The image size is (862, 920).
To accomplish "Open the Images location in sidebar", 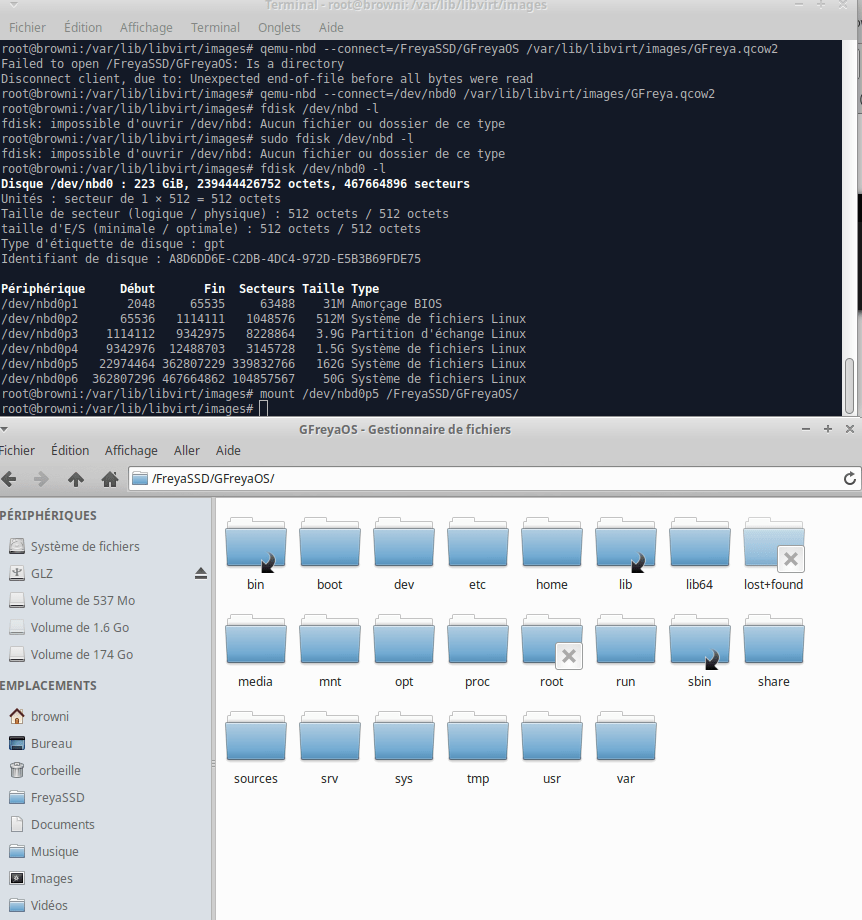I will (53, 878).
